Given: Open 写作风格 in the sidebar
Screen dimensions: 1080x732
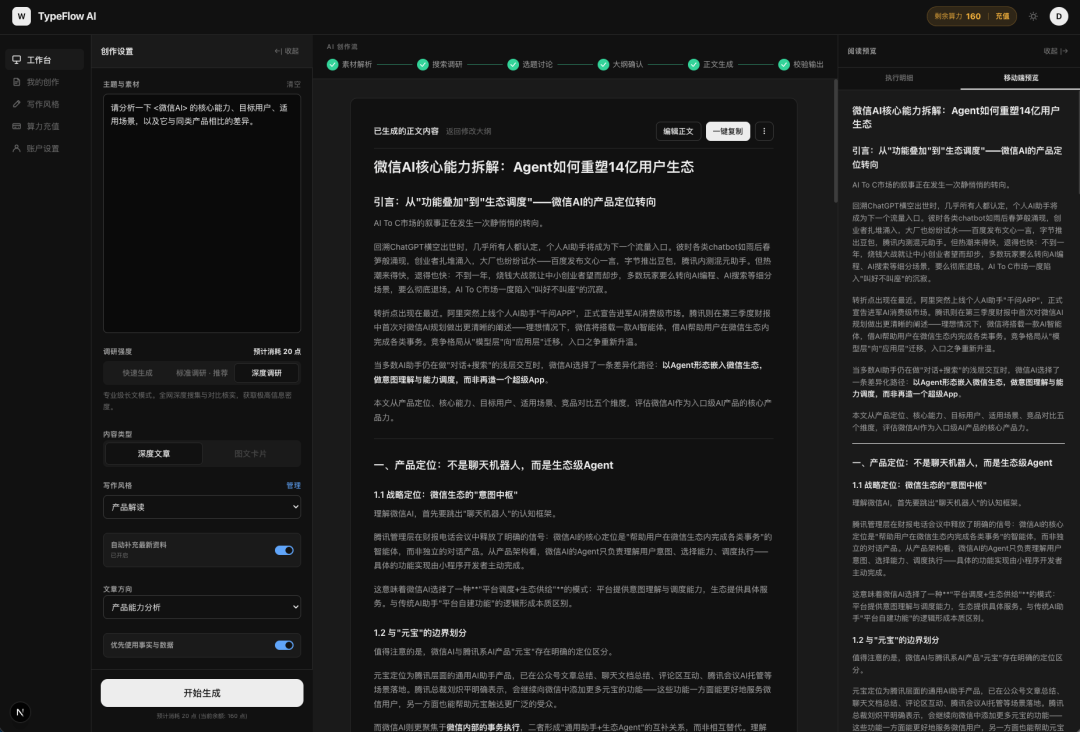Looking at the screenshot, I should (x=45, y=104).
